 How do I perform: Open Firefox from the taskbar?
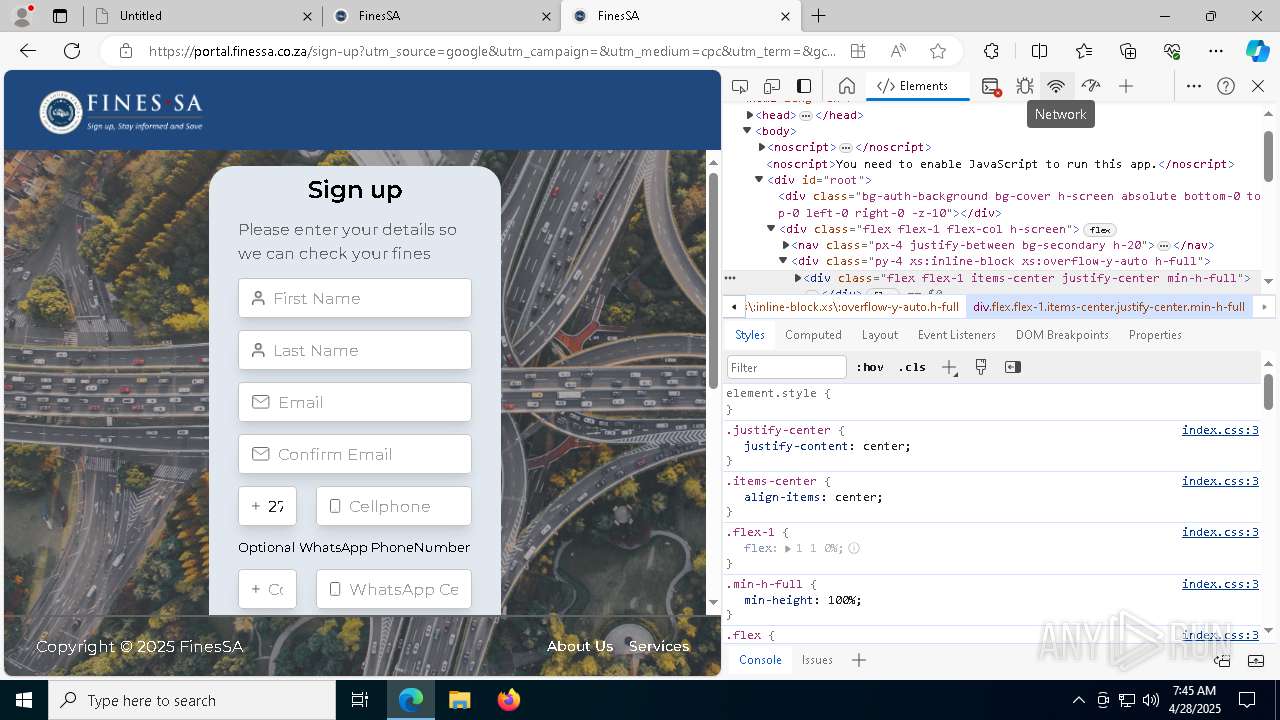[x=508, y=700]
